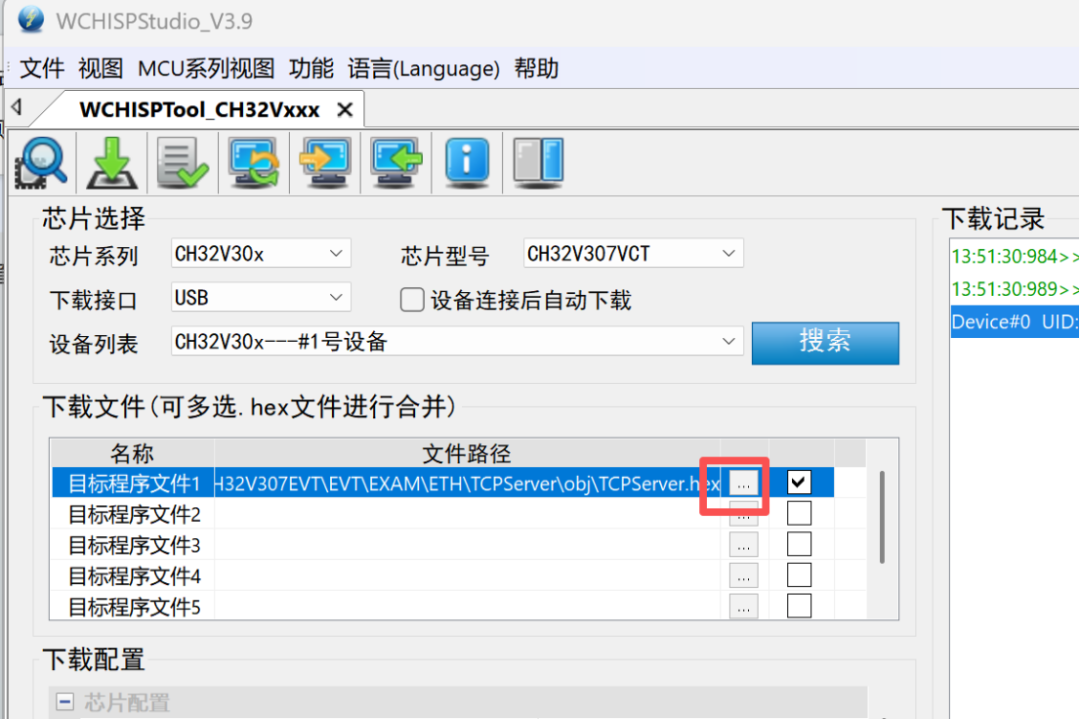The height and width of the screenshot is (719, 1080).
Task: Click the 搜索 button
Action: tap(825, 342)
